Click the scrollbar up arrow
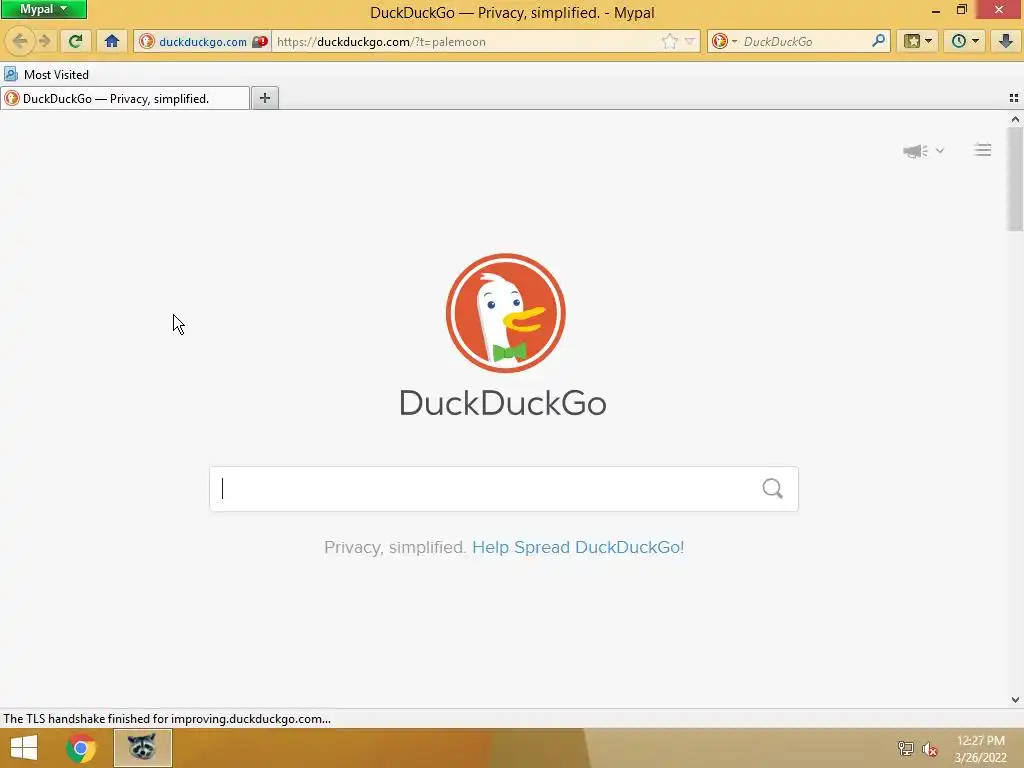1024x768 pixels. pyautogui.click(x=1015, y=119)
